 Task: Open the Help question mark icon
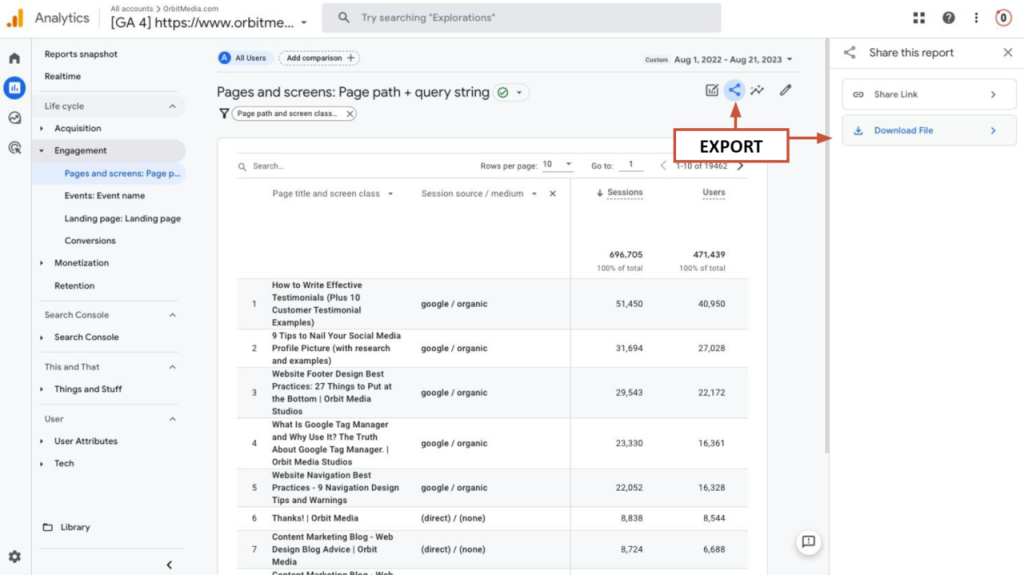[x=948, y=18]
